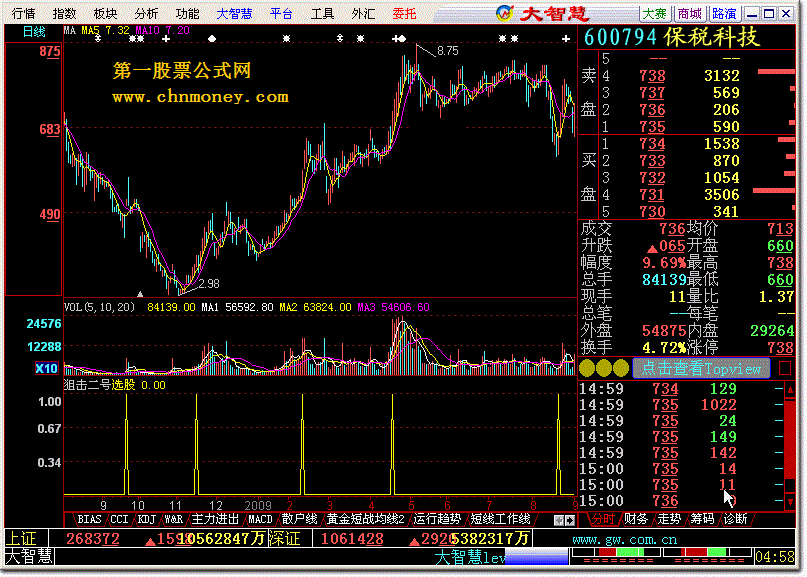Select the BIAS indicator tab

point(89,519)
